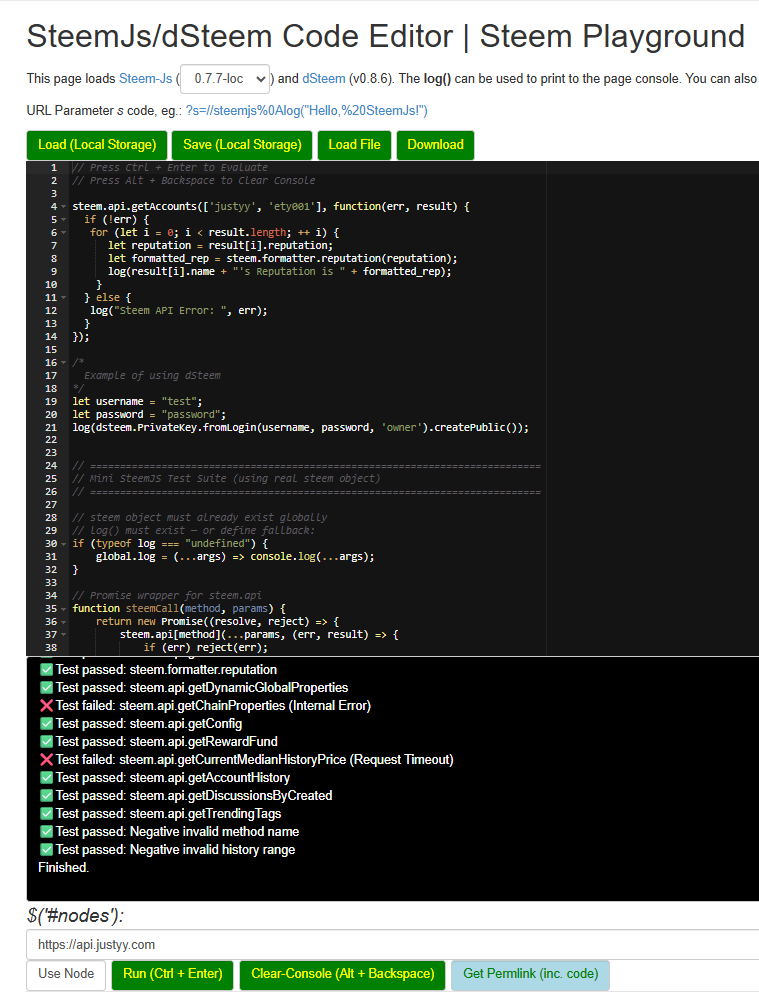This screenshot has height=996, width=759.
Task: Click Clear-Console (Alt + Backspace) button
Action: pos(343,974)
